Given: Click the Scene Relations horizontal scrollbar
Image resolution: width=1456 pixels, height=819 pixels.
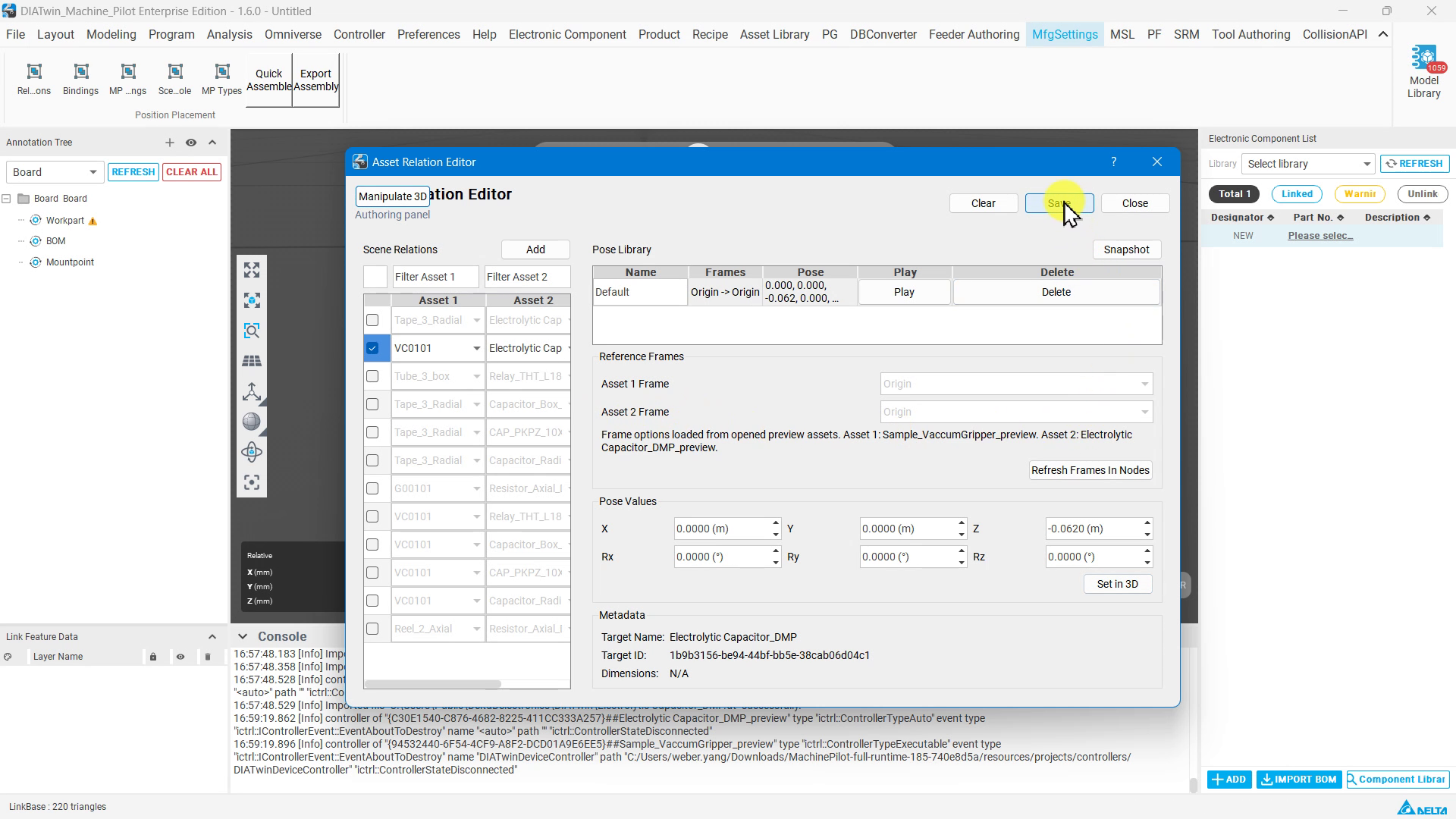Looking at the screenshot, I should pyautogui.click(x=432, y=684).
